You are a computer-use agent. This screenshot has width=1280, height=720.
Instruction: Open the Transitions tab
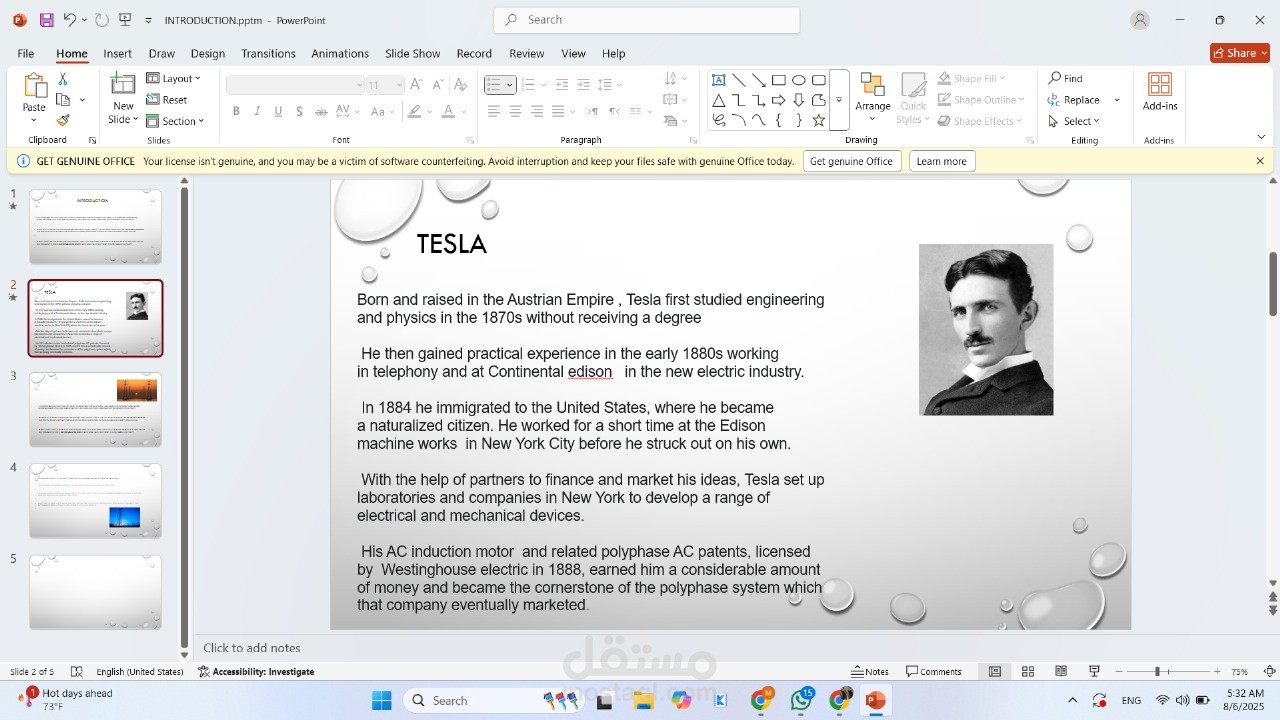tap(268, 53)
